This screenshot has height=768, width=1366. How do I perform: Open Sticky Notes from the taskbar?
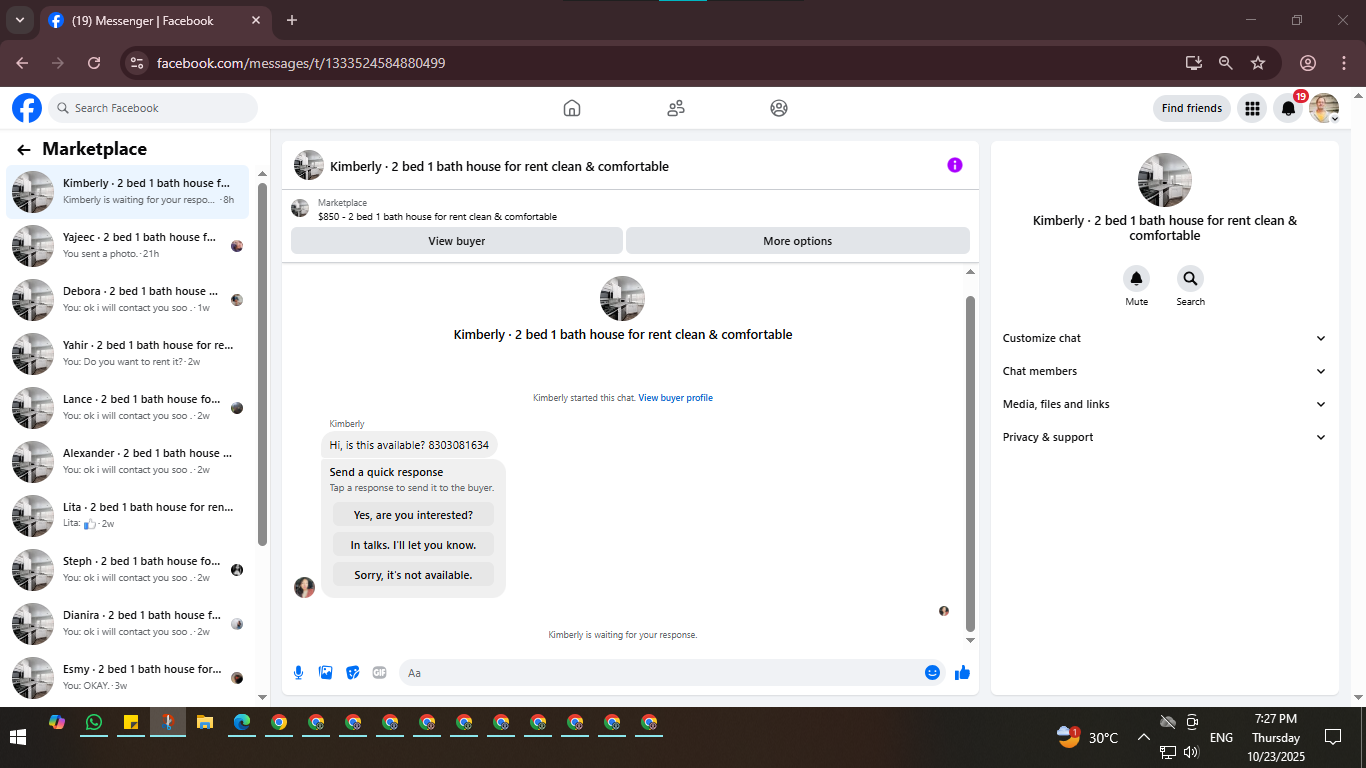point(131,722)
